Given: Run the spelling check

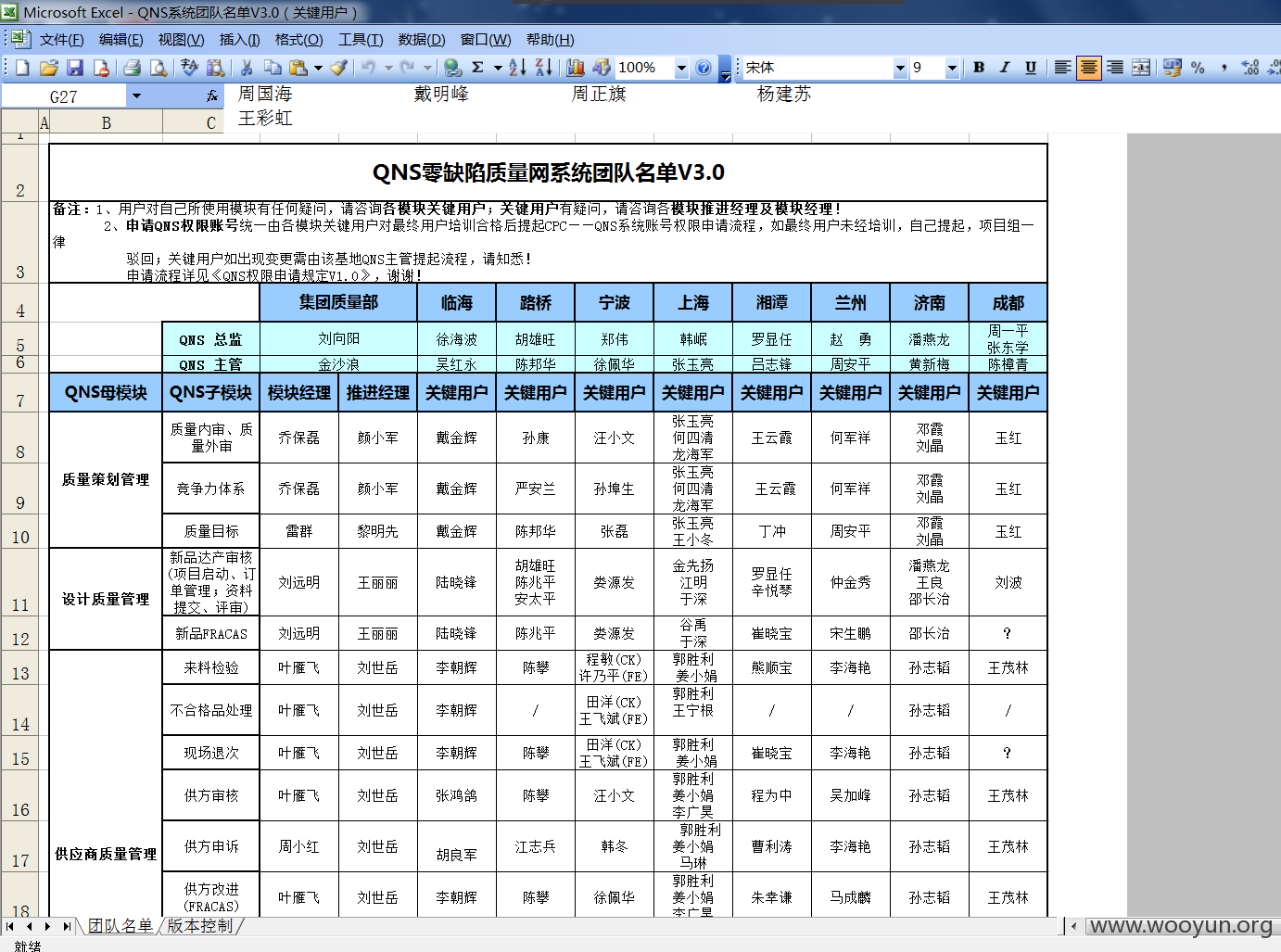Looking at the screenshot, I should [x=190, y=68].
